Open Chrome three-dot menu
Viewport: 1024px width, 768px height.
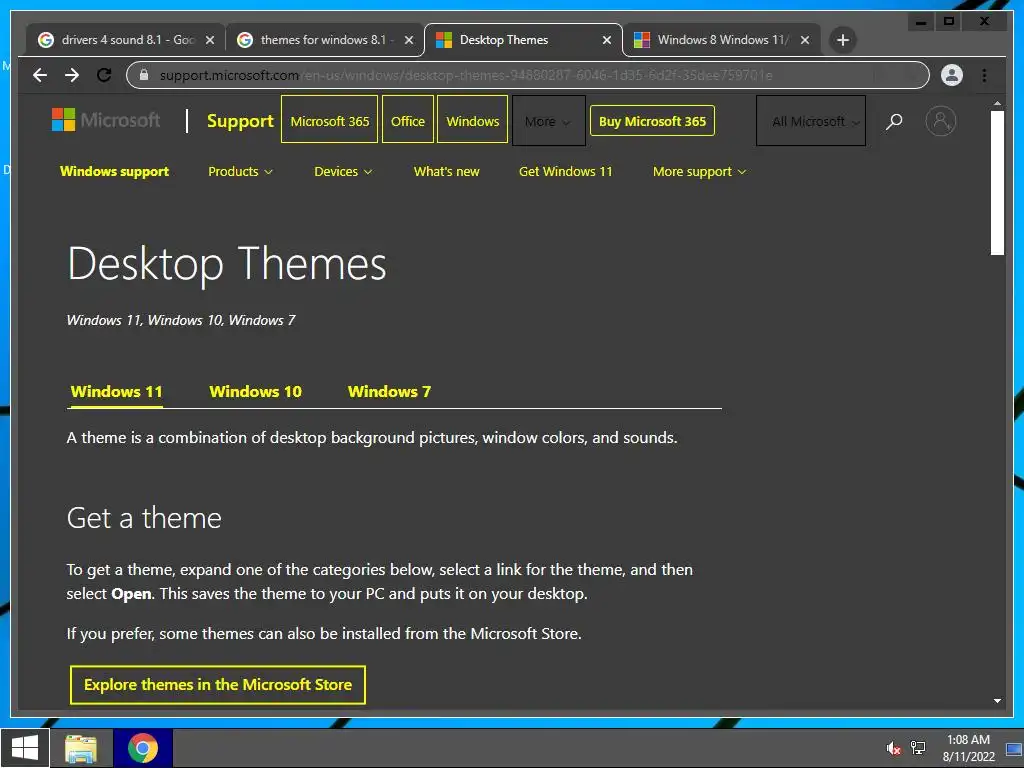pos(984,75)
